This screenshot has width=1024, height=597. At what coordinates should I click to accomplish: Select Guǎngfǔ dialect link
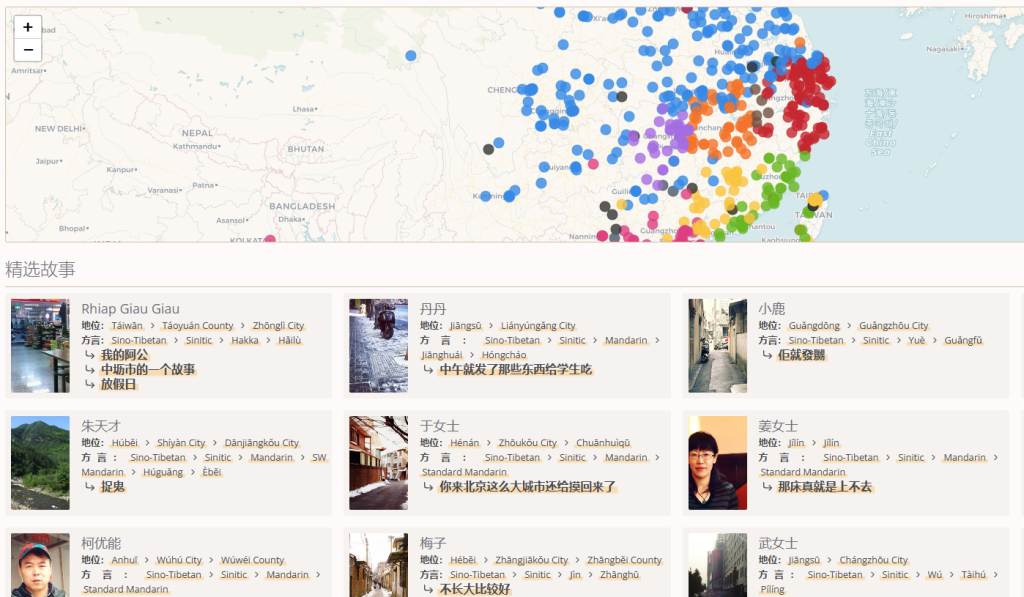(963, 340)
